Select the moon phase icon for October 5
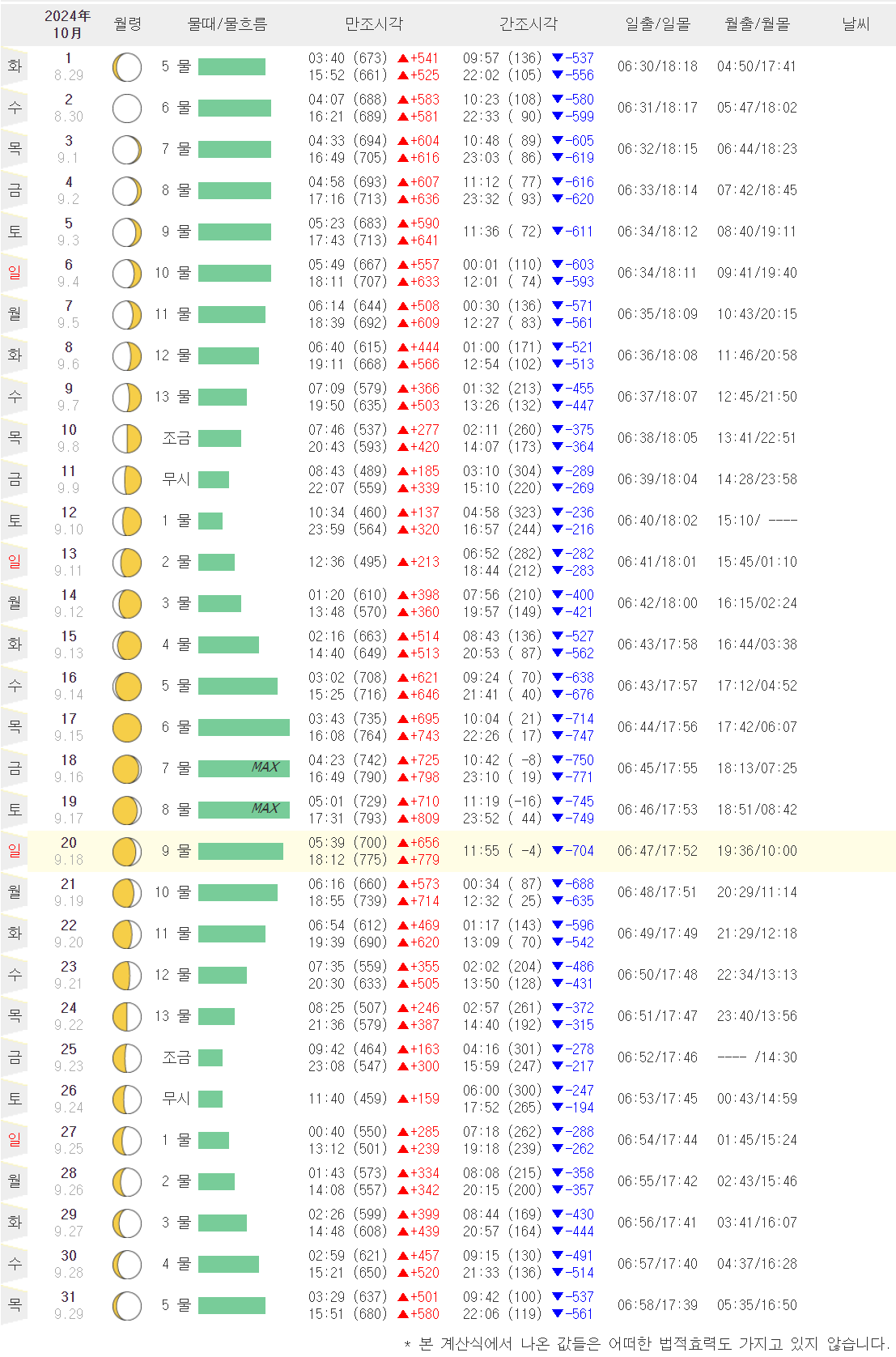Viewport: 896px width, 1357px height. tap(127, 232)
